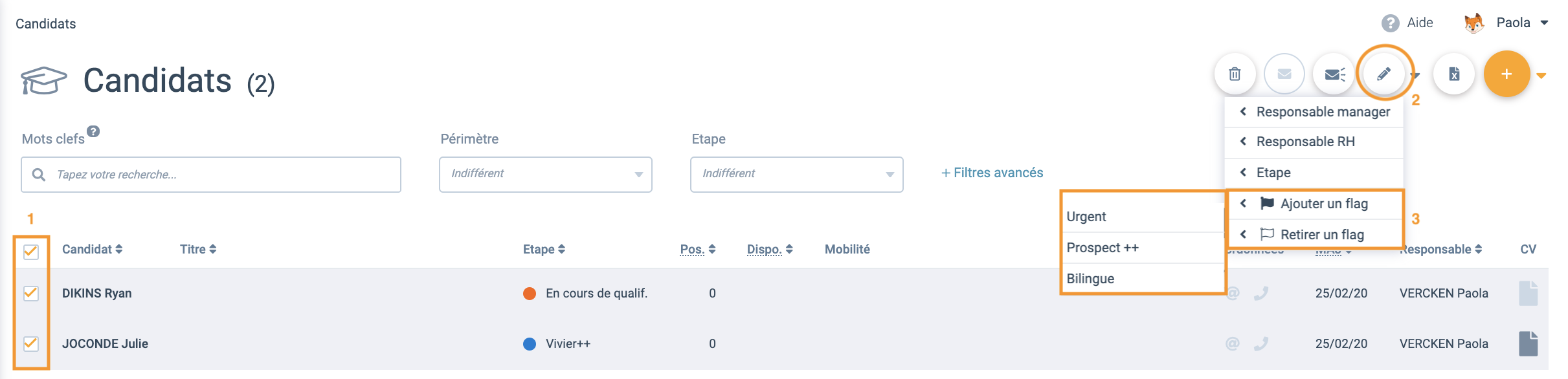Click the orange status dot for DIKINS

click(530, 294)
